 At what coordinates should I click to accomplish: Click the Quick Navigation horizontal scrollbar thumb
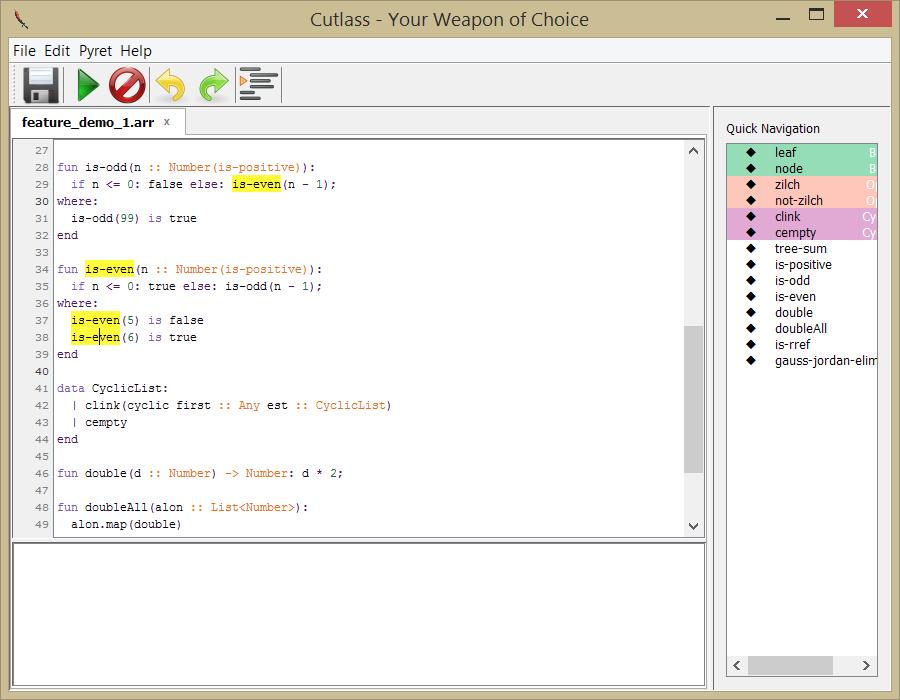pos(790,666)
